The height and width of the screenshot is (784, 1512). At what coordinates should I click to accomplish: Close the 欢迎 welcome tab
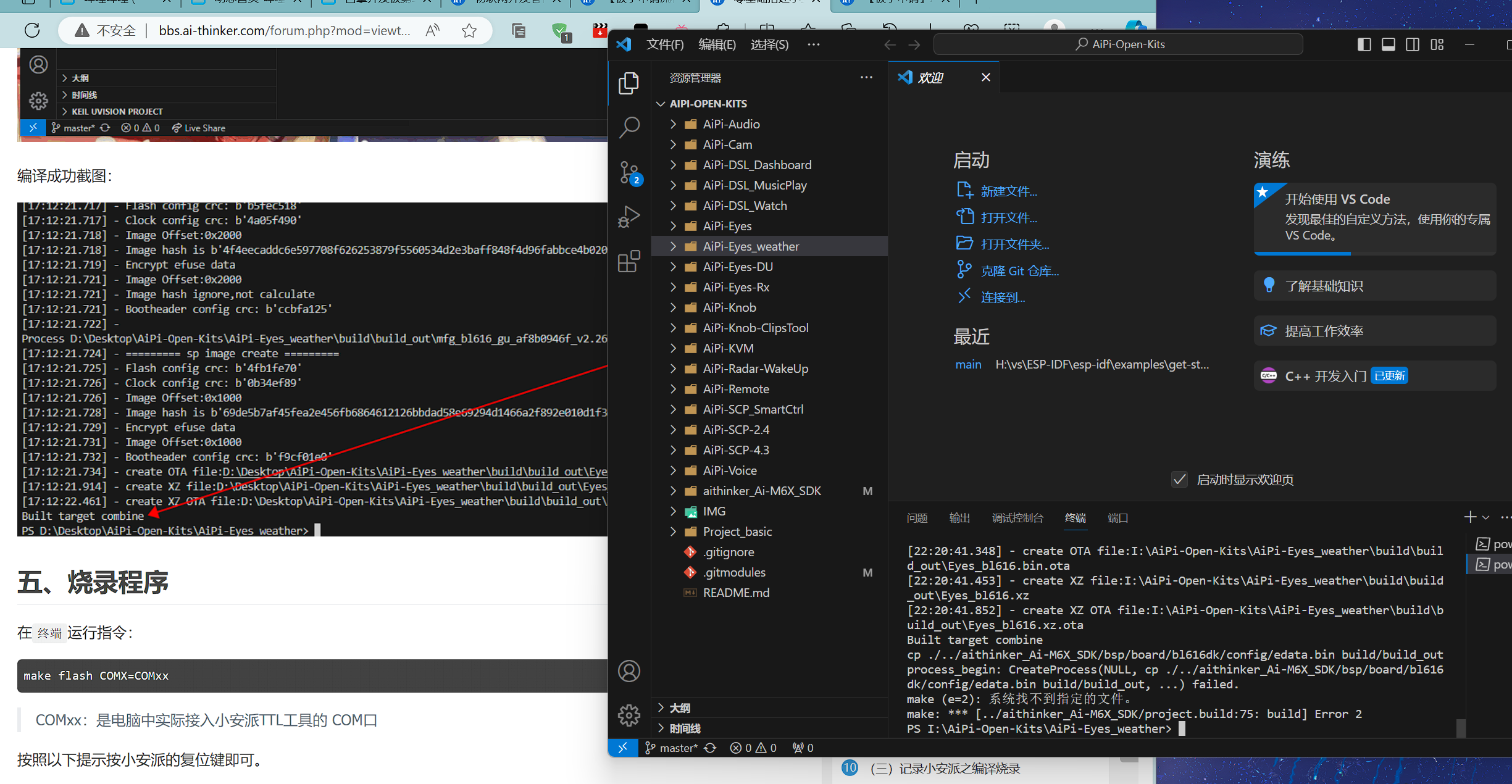tap(985, 77)
